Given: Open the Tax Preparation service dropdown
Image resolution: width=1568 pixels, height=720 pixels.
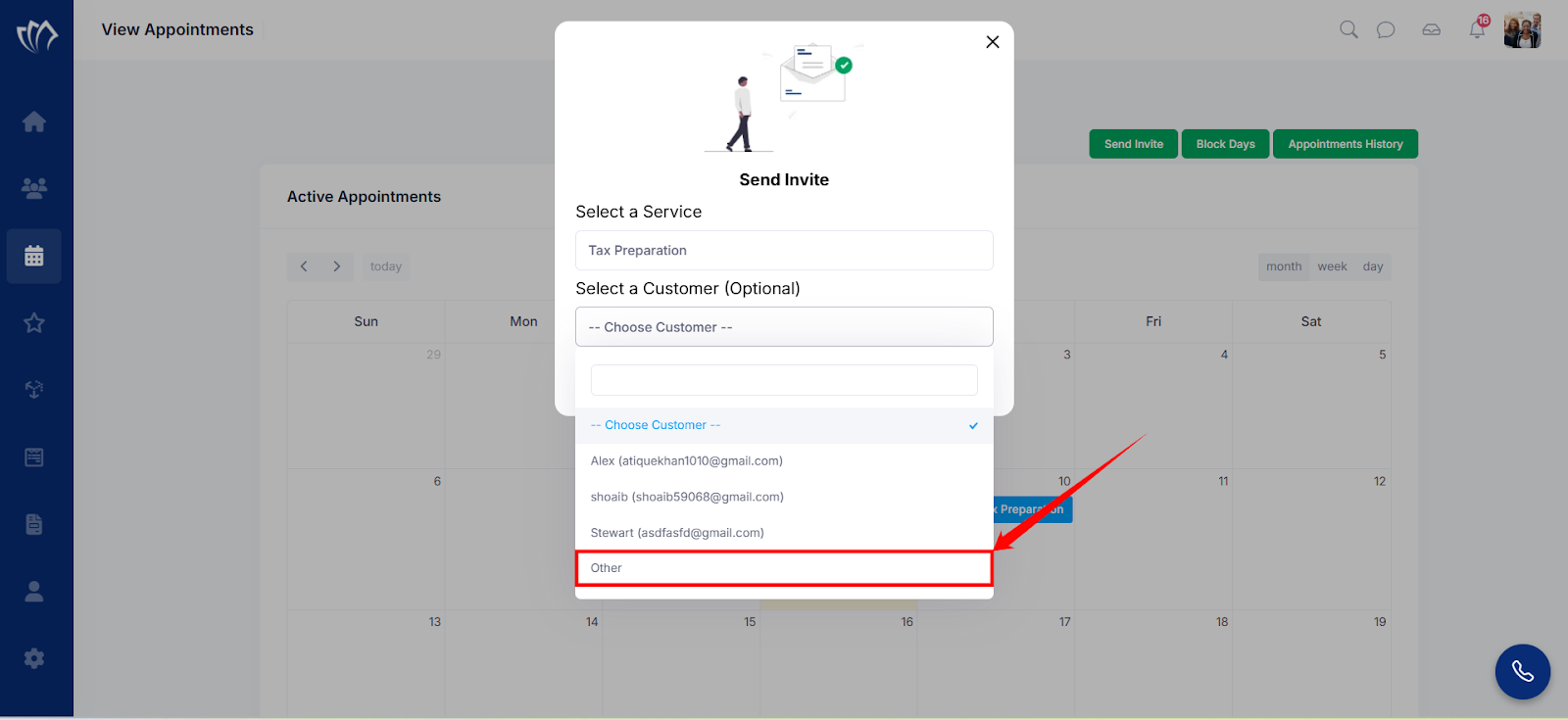Looking at the screenshot, I should coord(784,251).
